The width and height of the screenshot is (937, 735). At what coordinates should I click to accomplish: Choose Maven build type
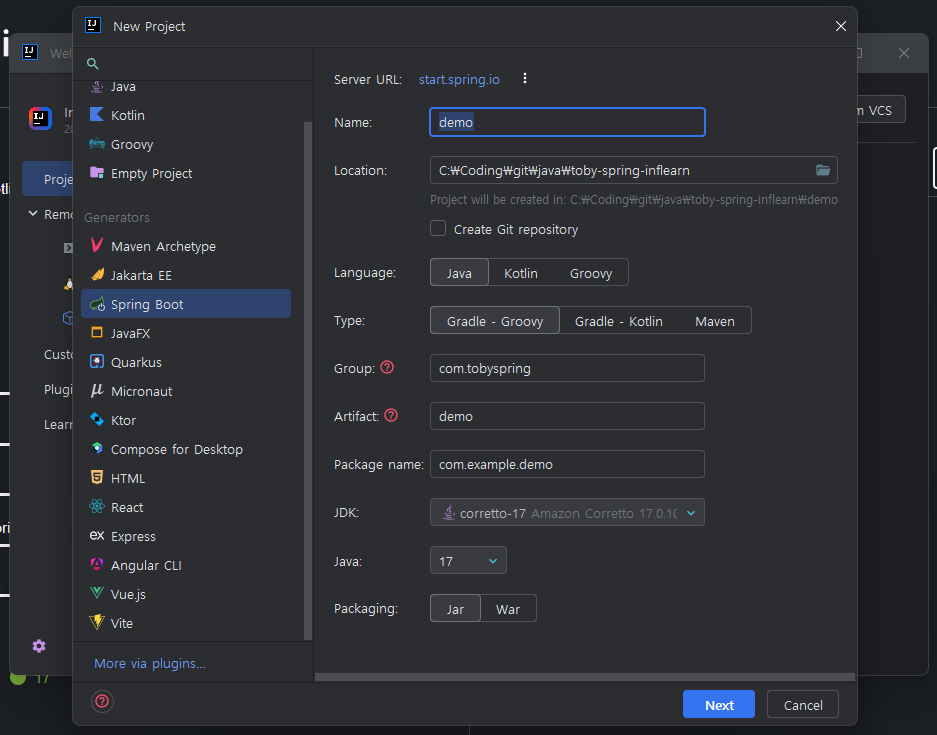pyautogui.click(x=715, y=321)
